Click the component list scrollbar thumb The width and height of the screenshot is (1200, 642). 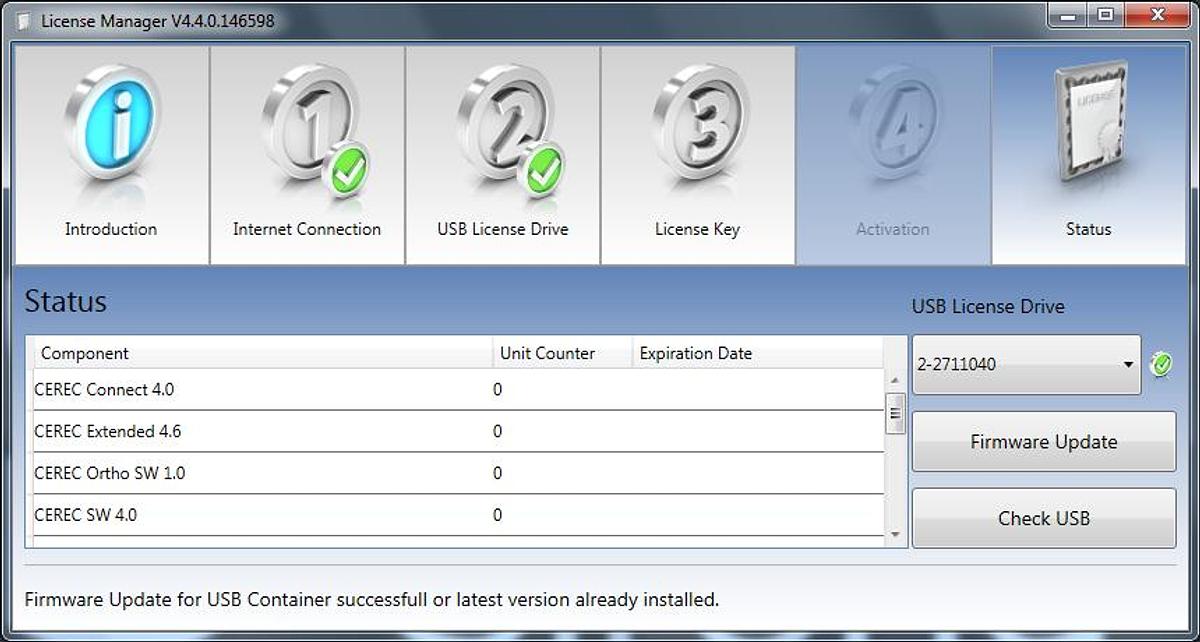click(895, 413)
